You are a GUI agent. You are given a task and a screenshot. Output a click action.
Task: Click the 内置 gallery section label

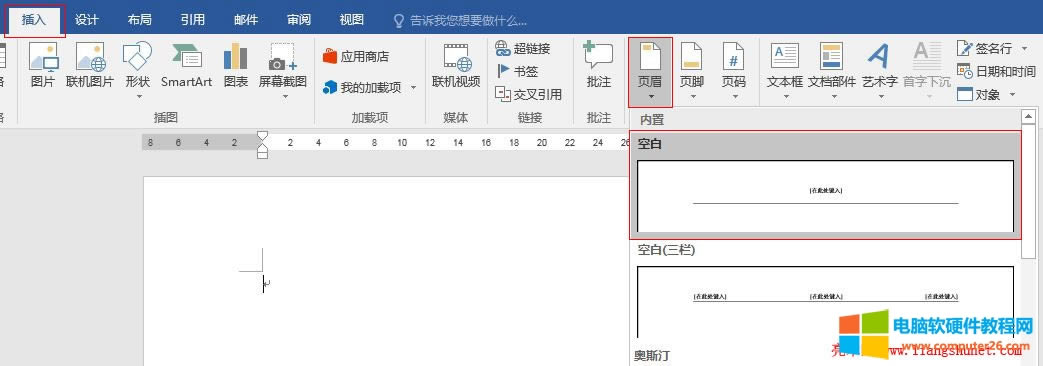pos(652,120)
